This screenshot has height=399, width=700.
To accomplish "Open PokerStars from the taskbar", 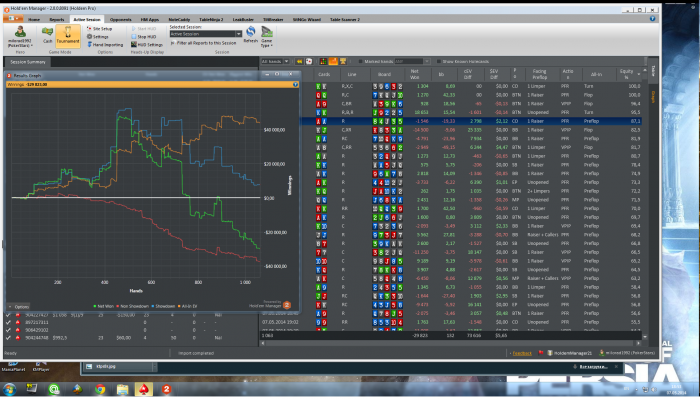I will (x=143, y=389).
